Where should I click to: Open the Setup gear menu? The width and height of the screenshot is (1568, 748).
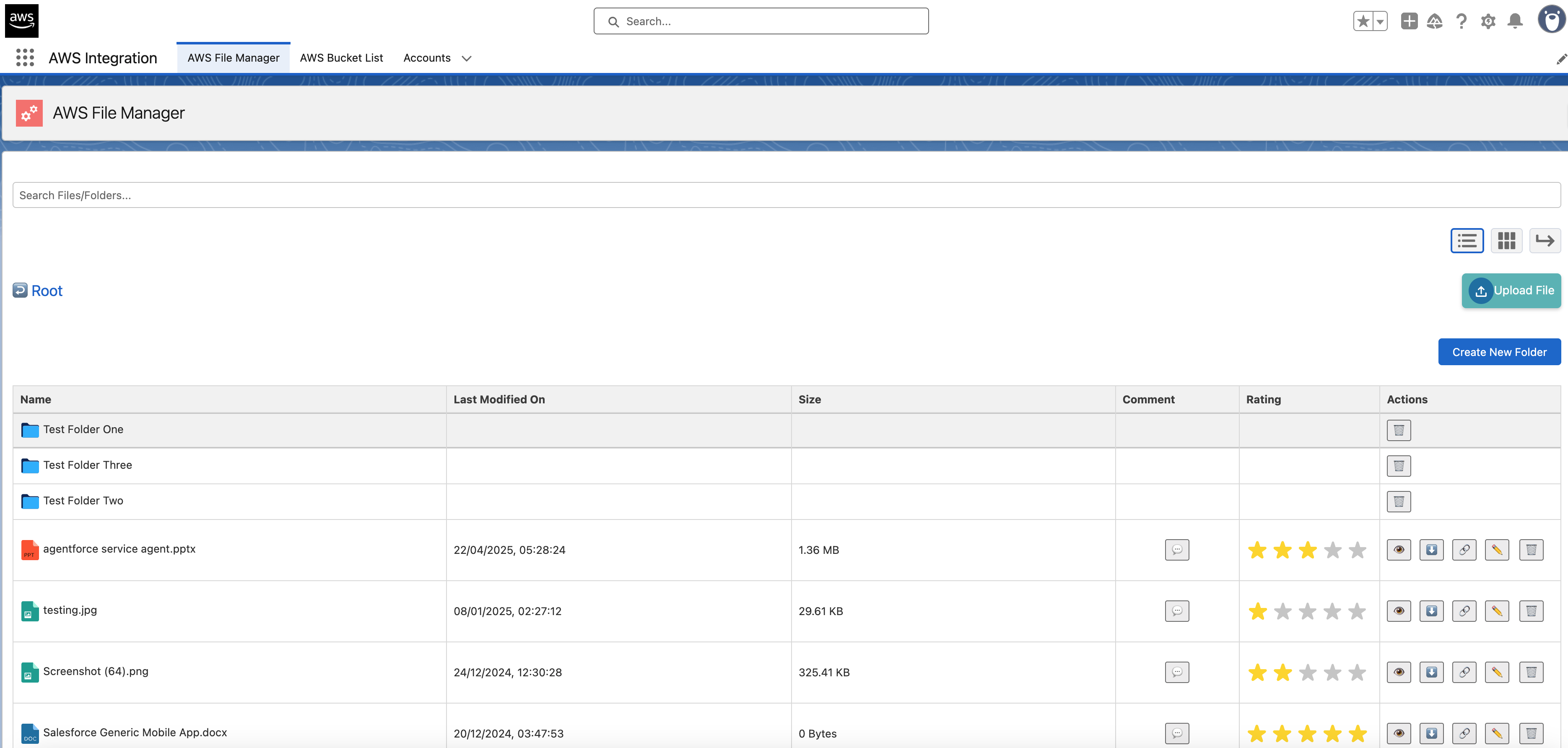click(x=1488, y=21)
